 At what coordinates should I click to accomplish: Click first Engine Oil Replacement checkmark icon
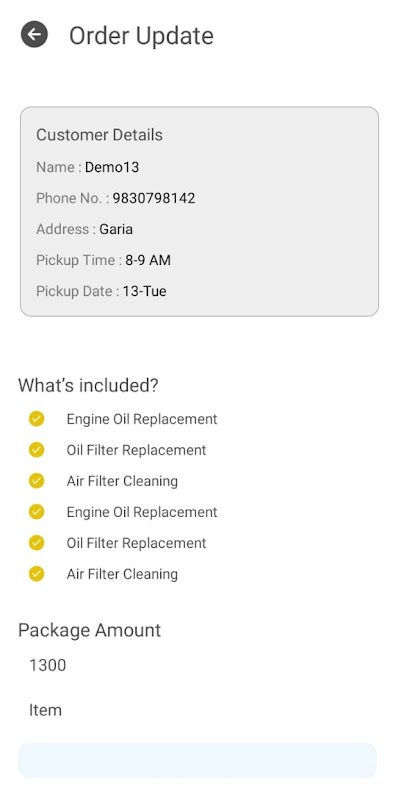pos(36,419)
